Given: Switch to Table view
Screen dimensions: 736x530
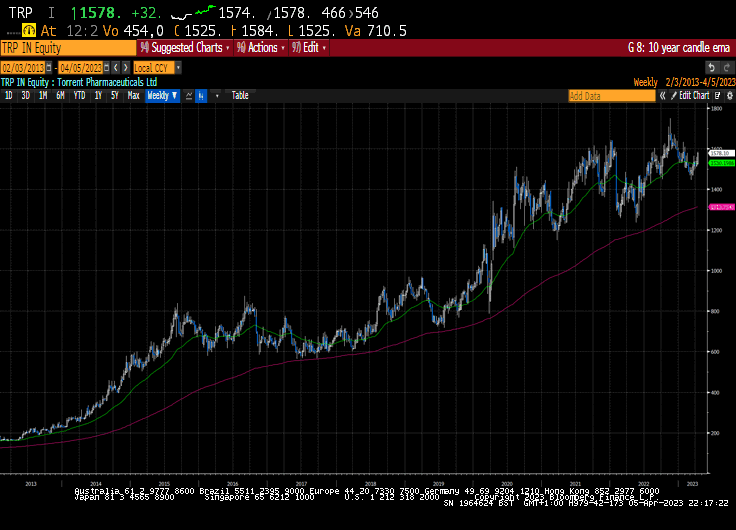Looking at the screenshot, I should (240, 96).
